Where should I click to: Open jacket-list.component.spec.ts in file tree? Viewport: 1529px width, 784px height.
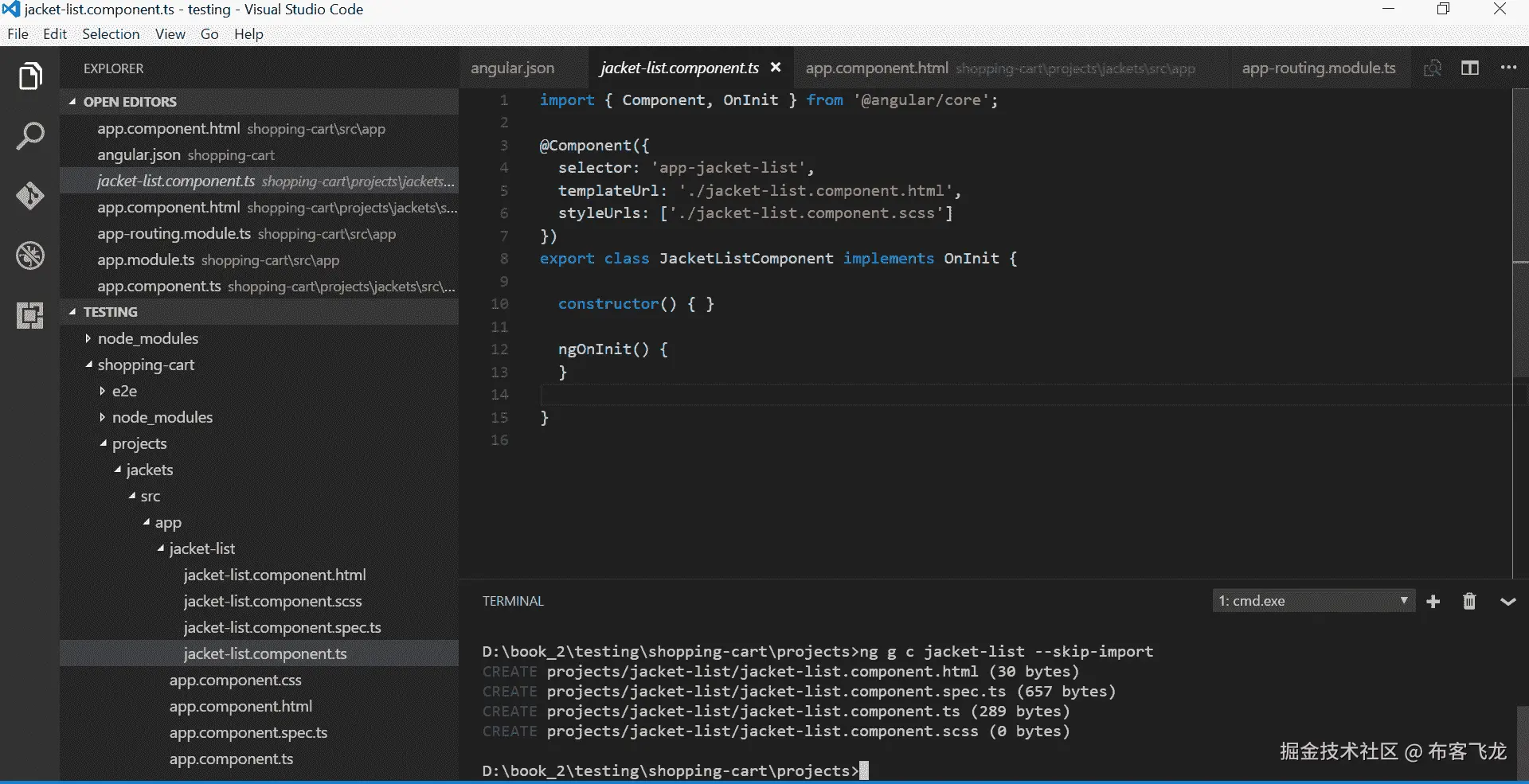click(282, 627)
